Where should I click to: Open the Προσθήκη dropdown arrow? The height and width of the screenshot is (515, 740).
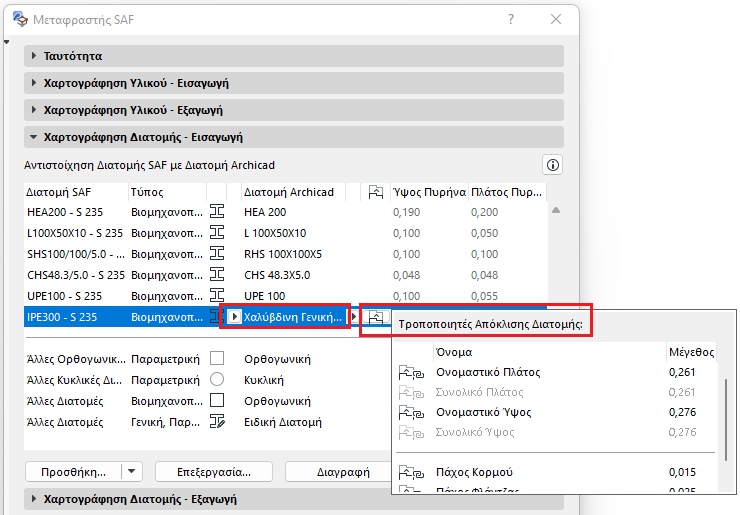pyautogui.click(x=132, y=471)
